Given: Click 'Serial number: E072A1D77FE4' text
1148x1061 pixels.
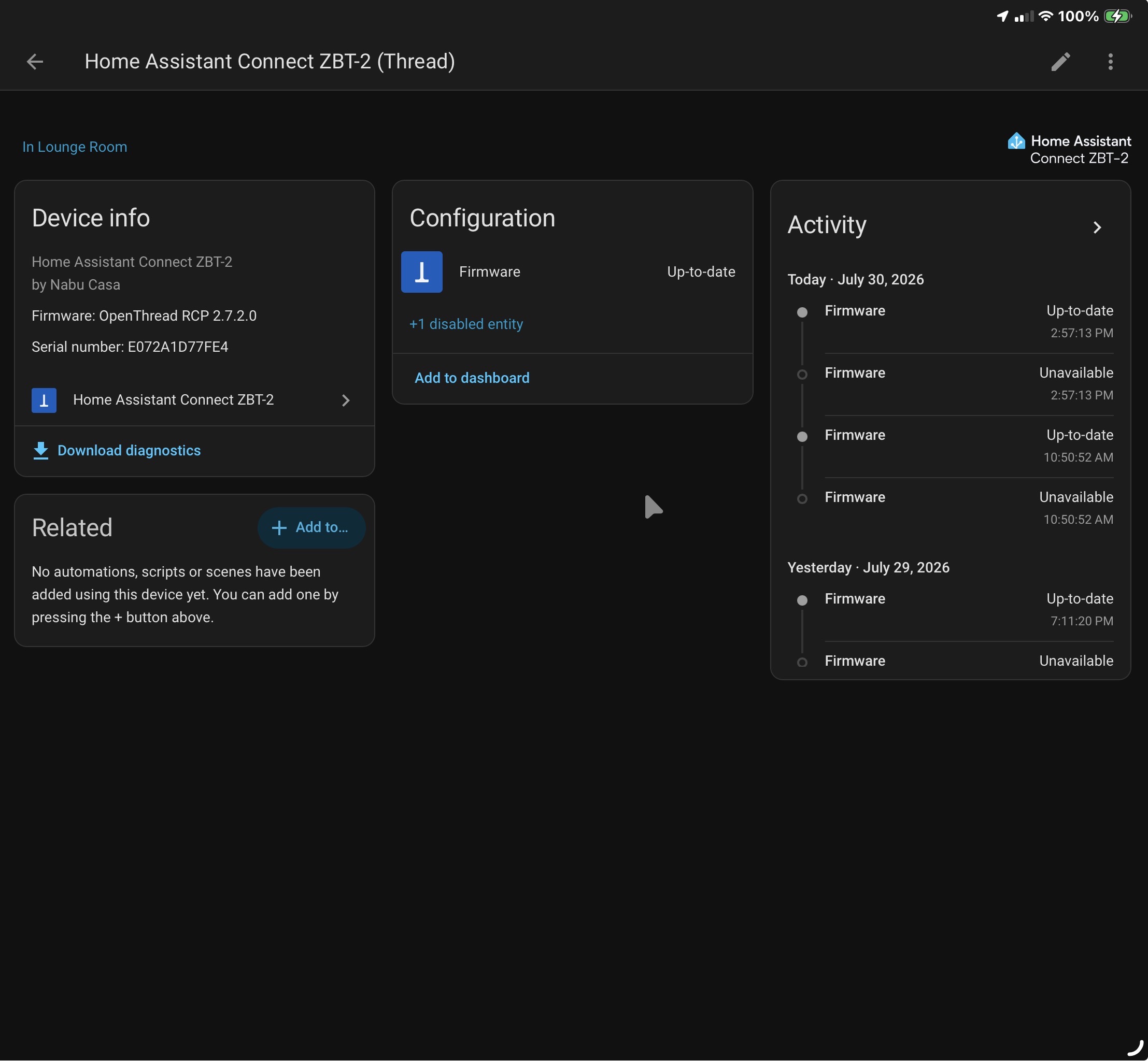Looking at the screenshot, I should tap(130, 347).
